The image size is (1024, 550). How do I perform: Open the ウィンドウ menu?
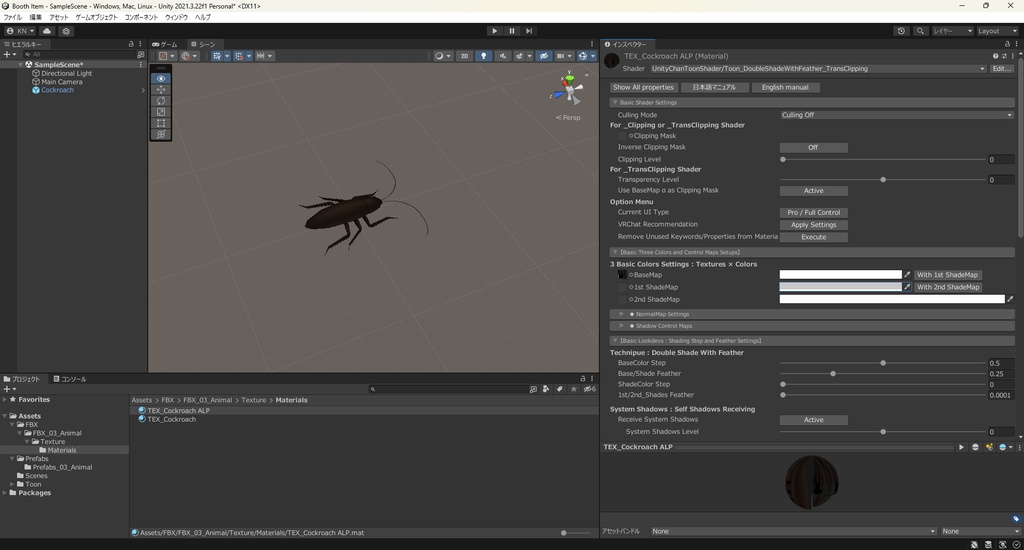(x=176, y=17)
